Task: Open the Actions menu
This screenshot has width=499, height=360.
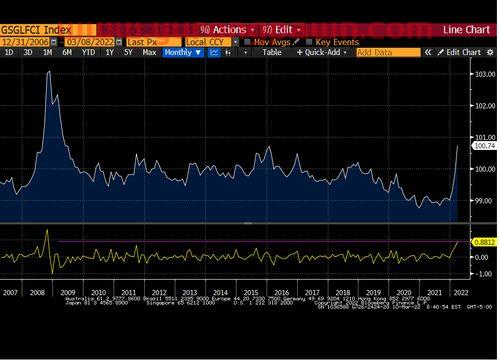Action: coord(227,30)
